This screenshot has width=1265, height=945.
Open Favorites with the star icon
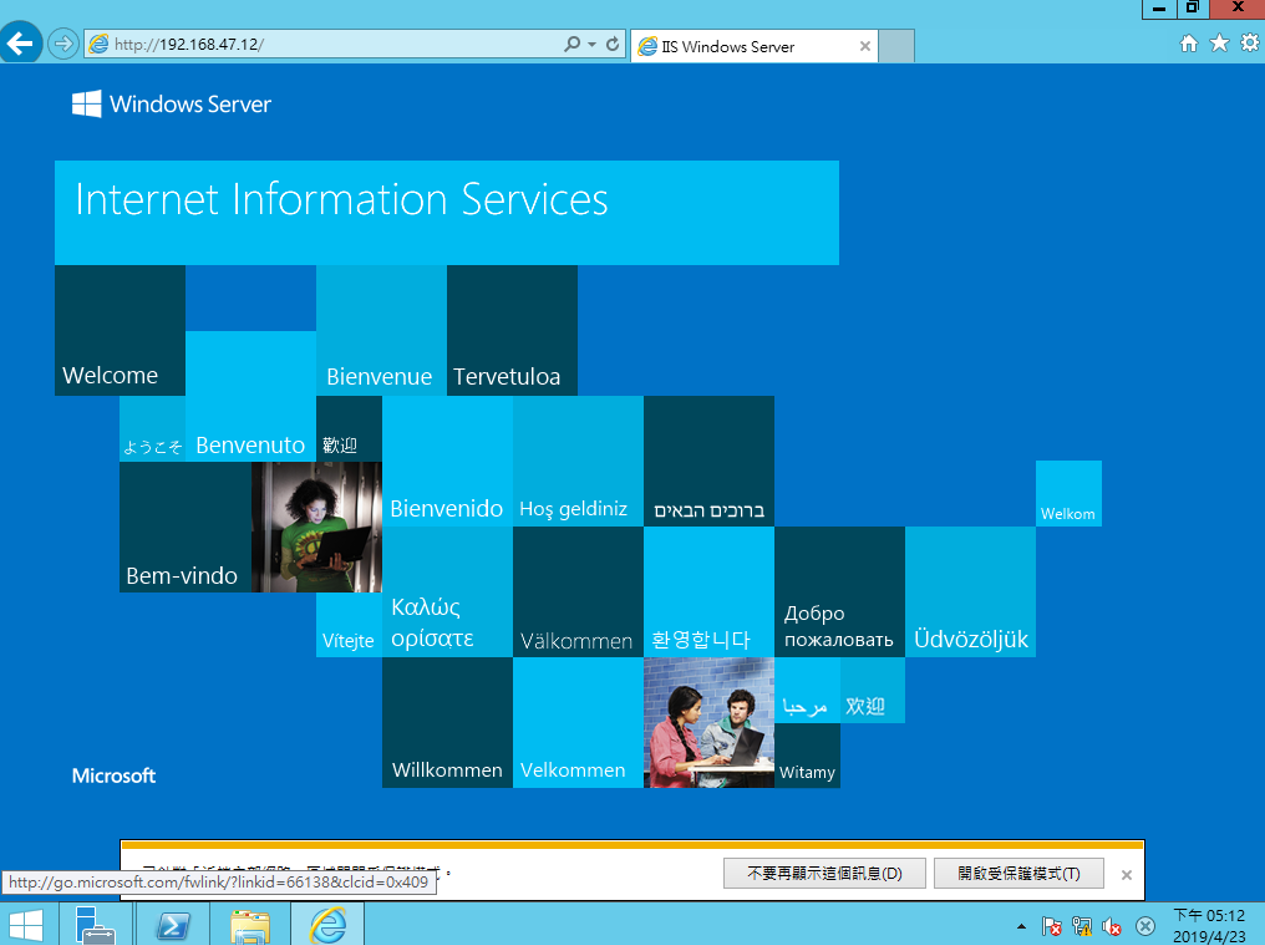(1219, 43)
